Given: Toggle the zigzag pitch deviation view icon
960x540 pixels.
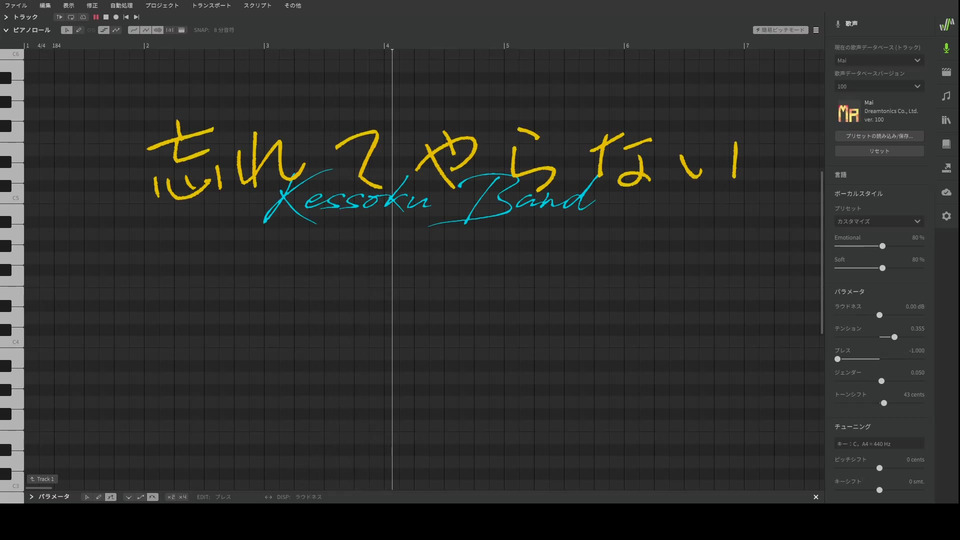Looking at the screenshot, I should 145,30.
